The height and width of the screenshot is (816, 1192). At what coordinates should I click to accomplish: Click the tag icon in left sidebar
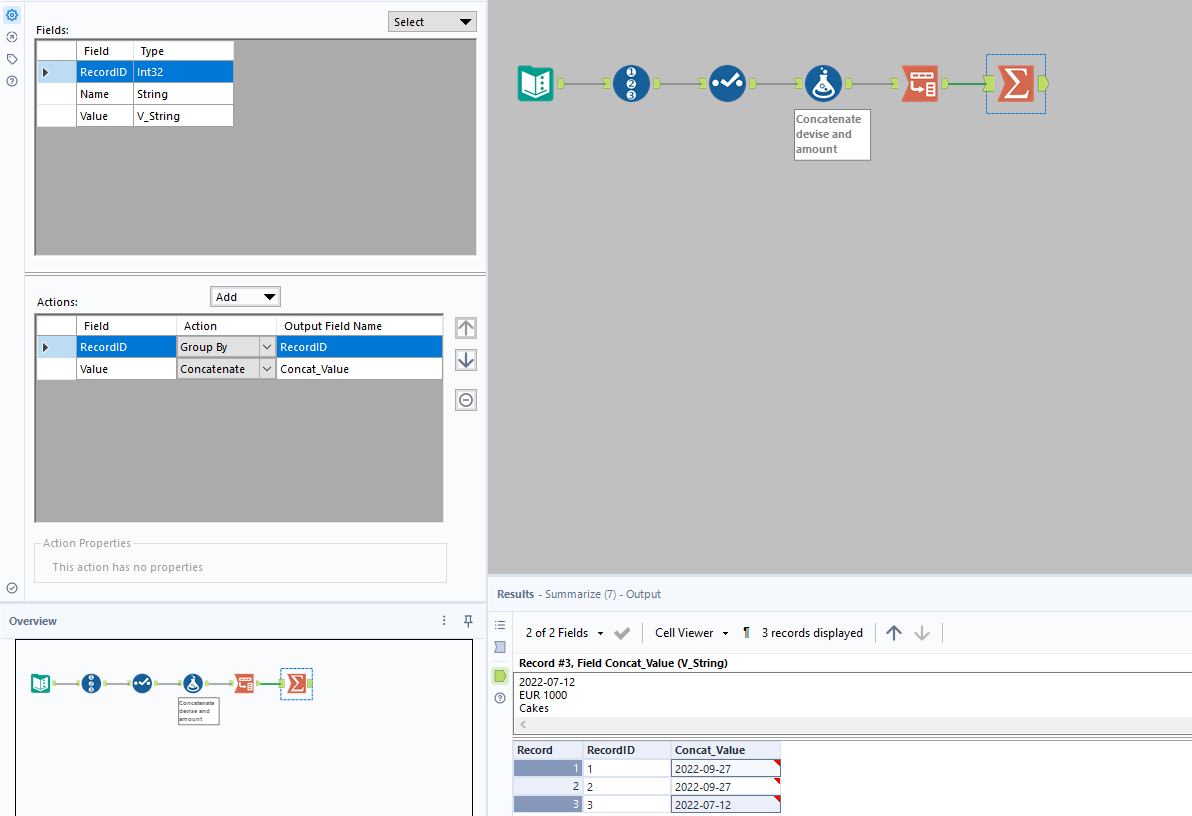12,58
